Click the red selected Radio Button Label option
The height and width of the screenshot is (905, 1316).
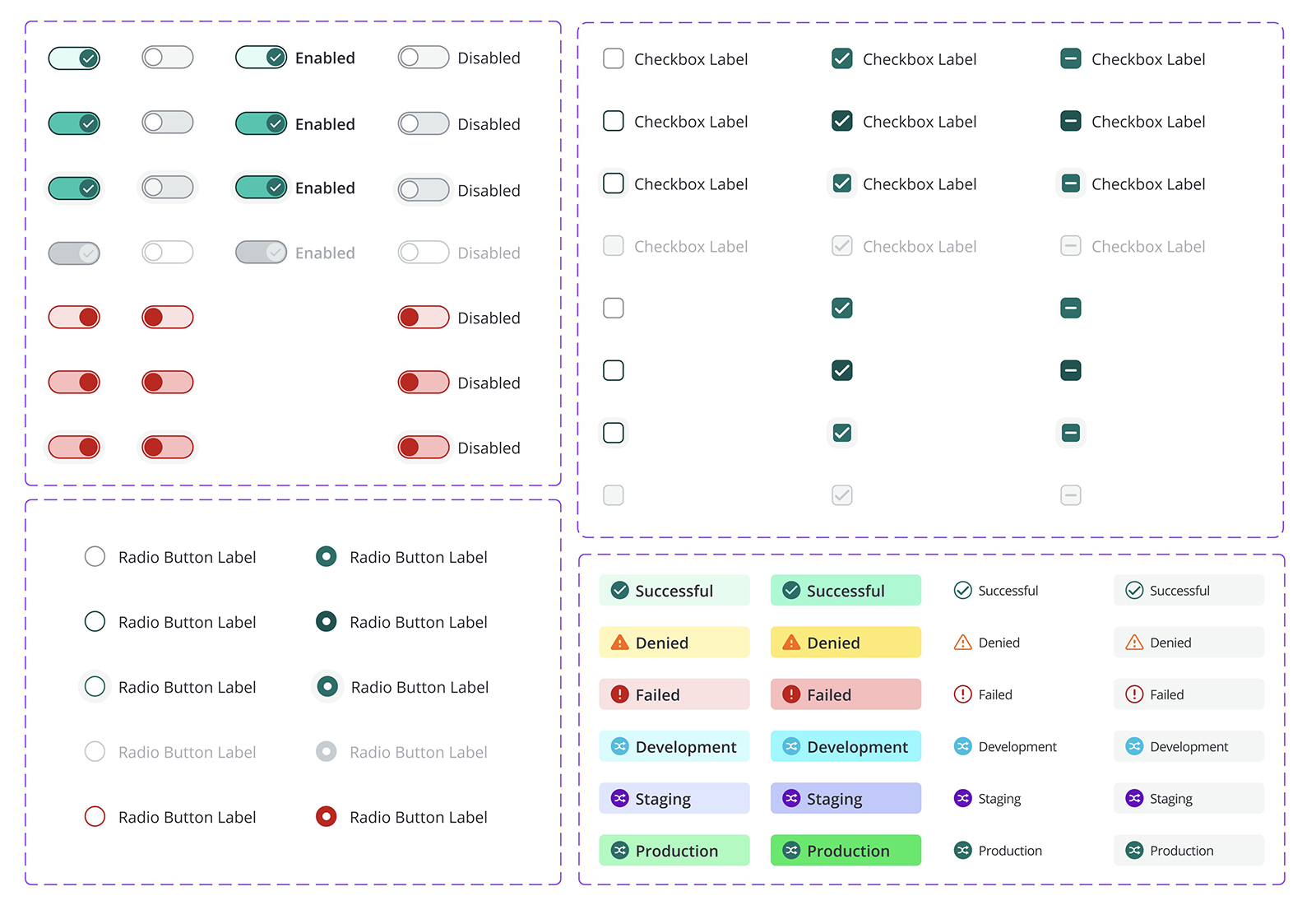click(327, 817)
